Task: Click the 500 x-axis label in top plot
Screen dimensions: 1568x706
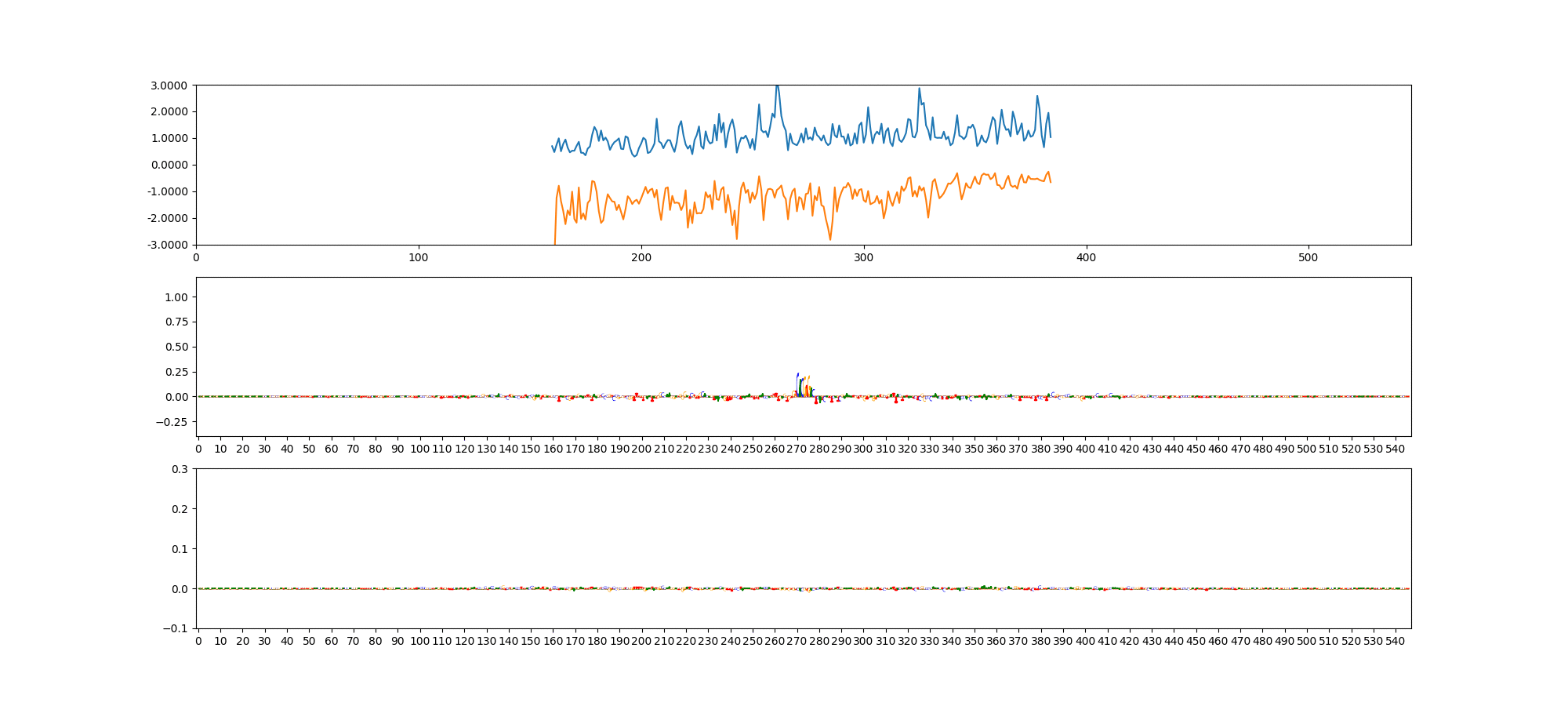Action: 1308,257
